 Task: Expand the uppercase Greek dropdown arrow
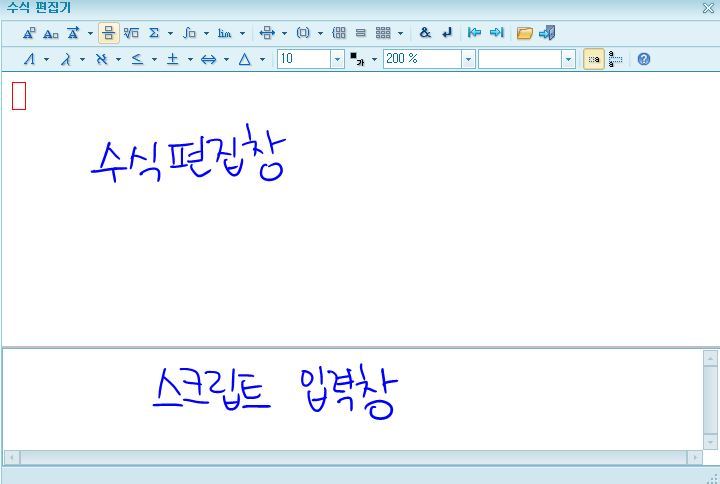[46, 59]
